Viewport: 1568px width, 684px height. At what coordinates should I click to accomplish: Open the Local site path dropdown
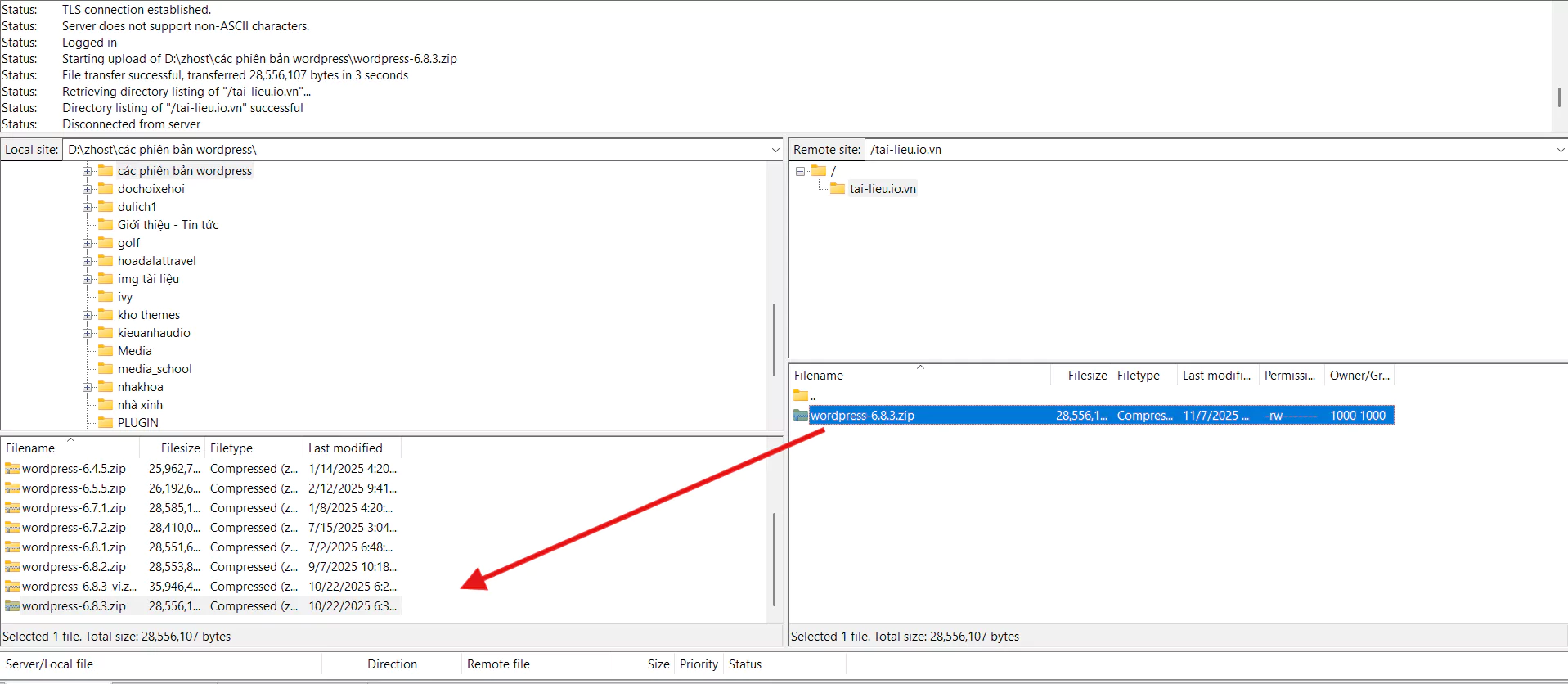tap(775, 150)
